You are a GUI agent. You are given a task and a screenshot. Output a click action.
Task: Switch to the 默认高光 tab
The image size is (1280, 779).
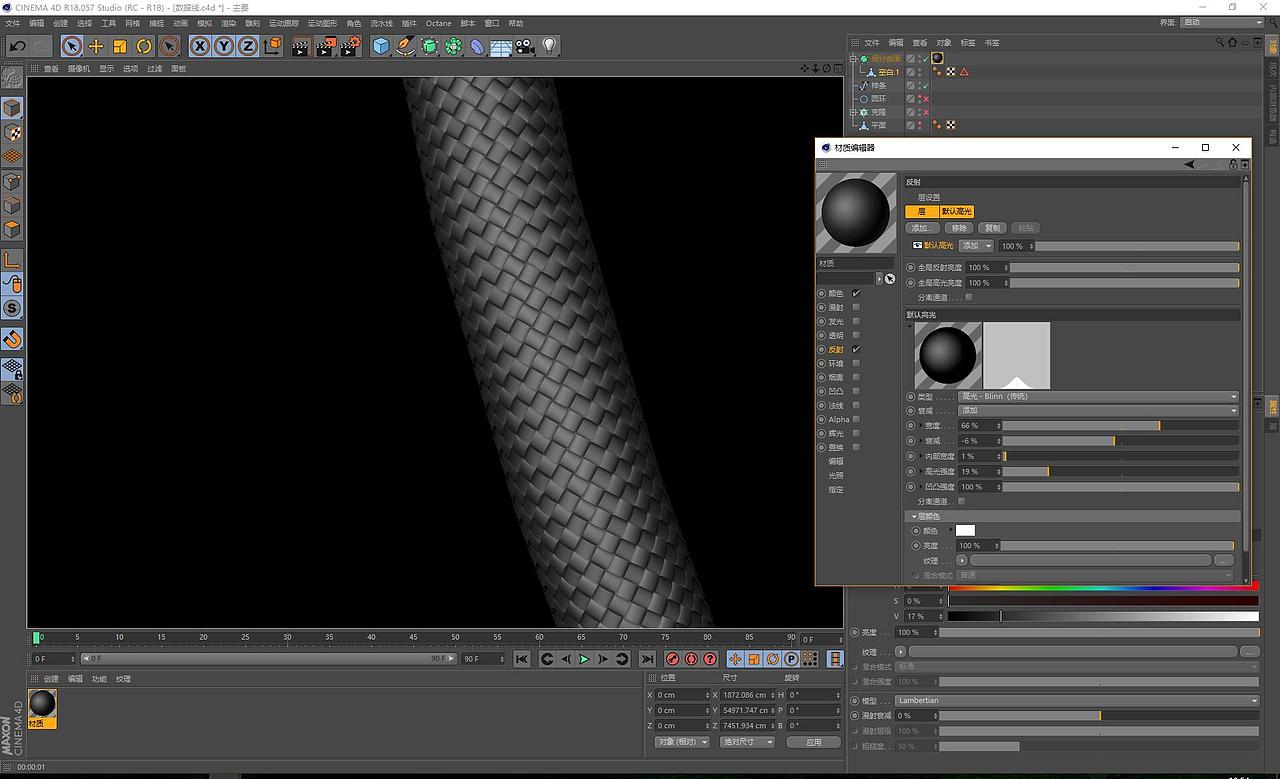(956, 211)
